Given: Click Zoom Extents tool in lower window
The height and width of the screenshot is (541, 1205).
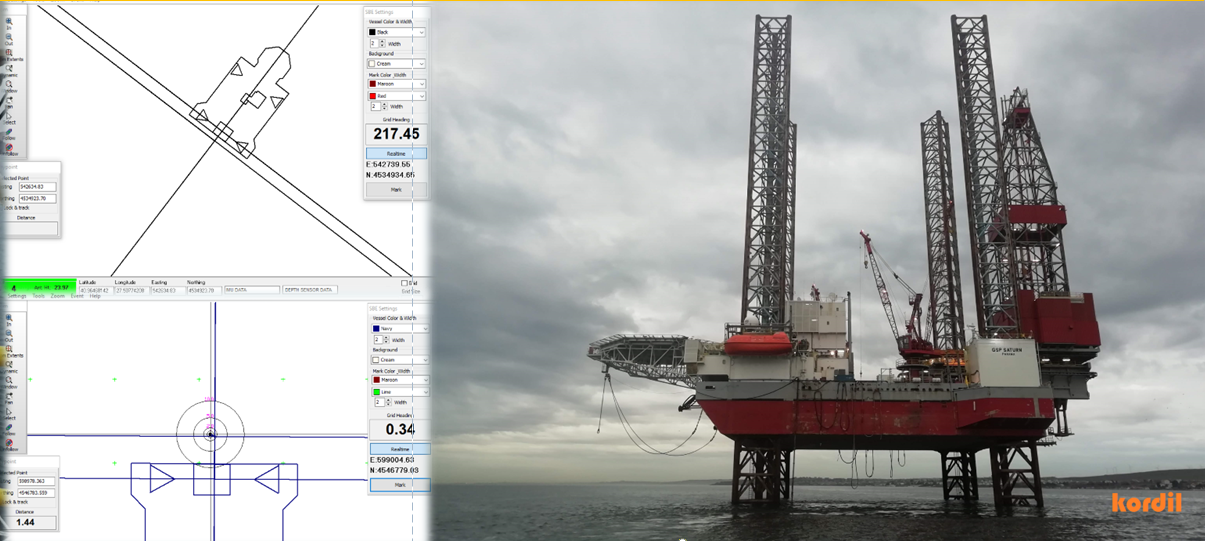Looking at the screenshot, I should point(10,351).
